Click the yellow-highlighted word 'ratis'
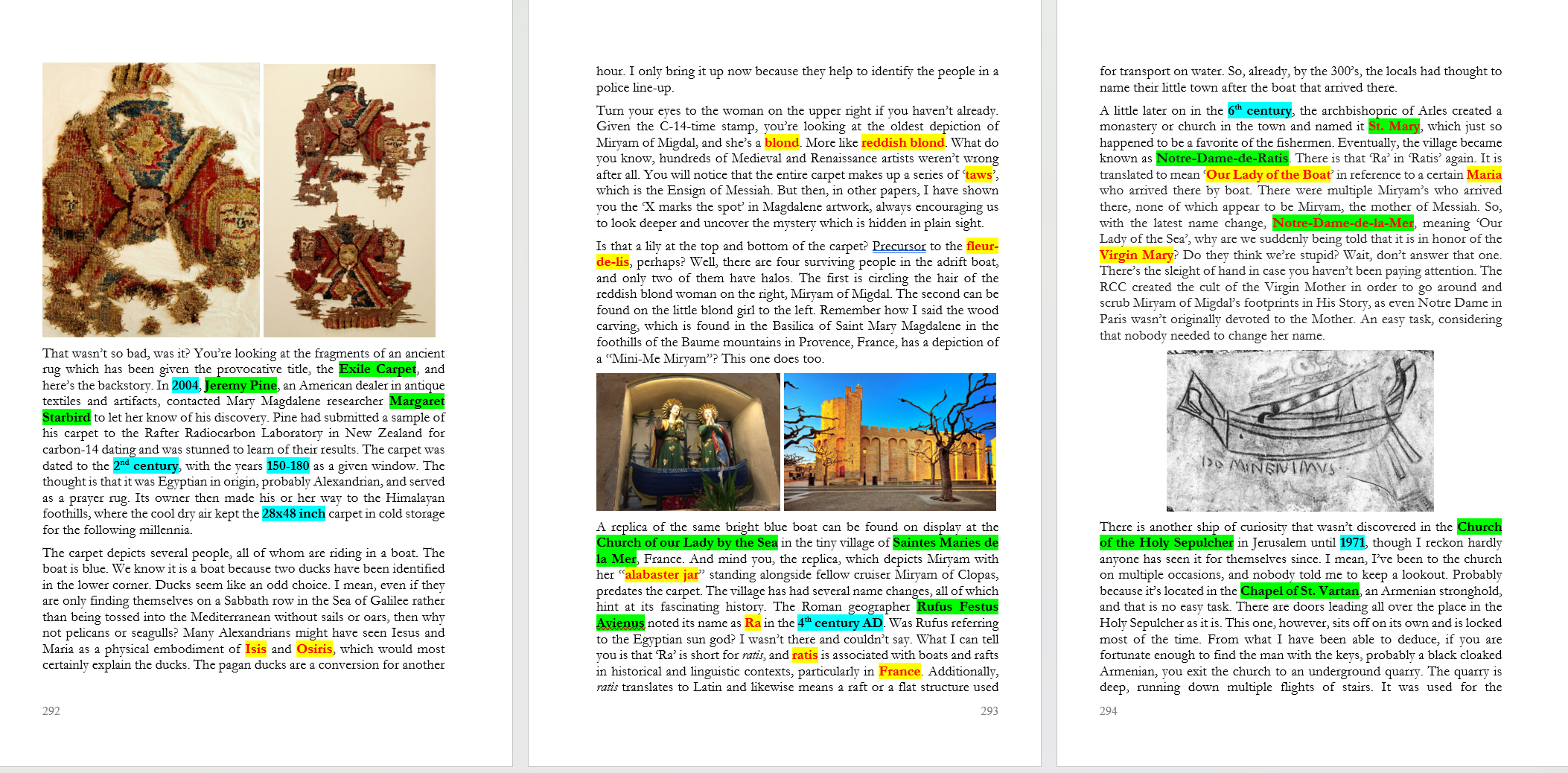 [x=805, y=655]
